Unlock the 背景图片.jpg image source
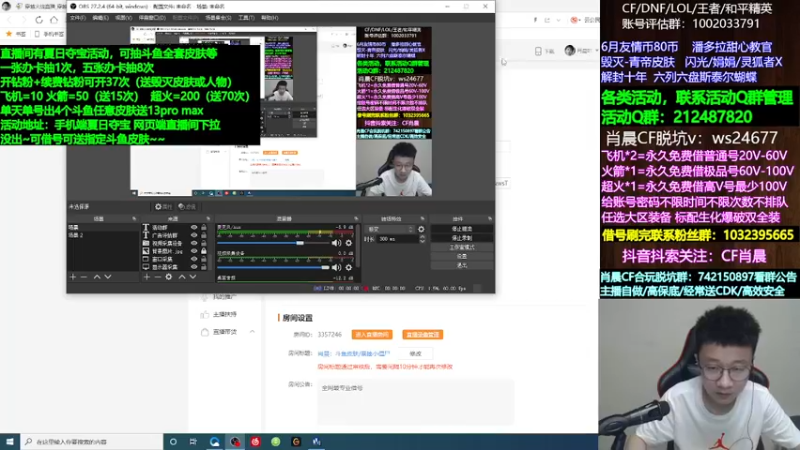800x450 pixels. (x=204, y=251)
